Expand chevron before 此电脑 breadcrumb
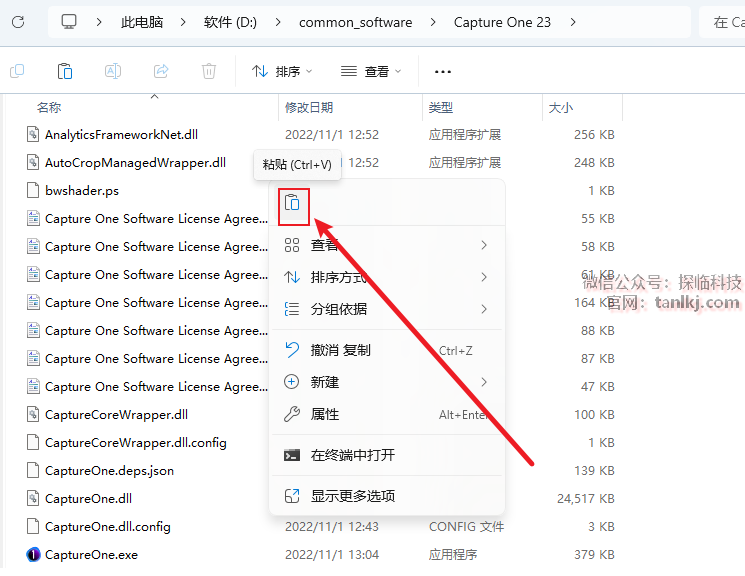The height and width of the screenshot is (576, 745). (99, 22)
